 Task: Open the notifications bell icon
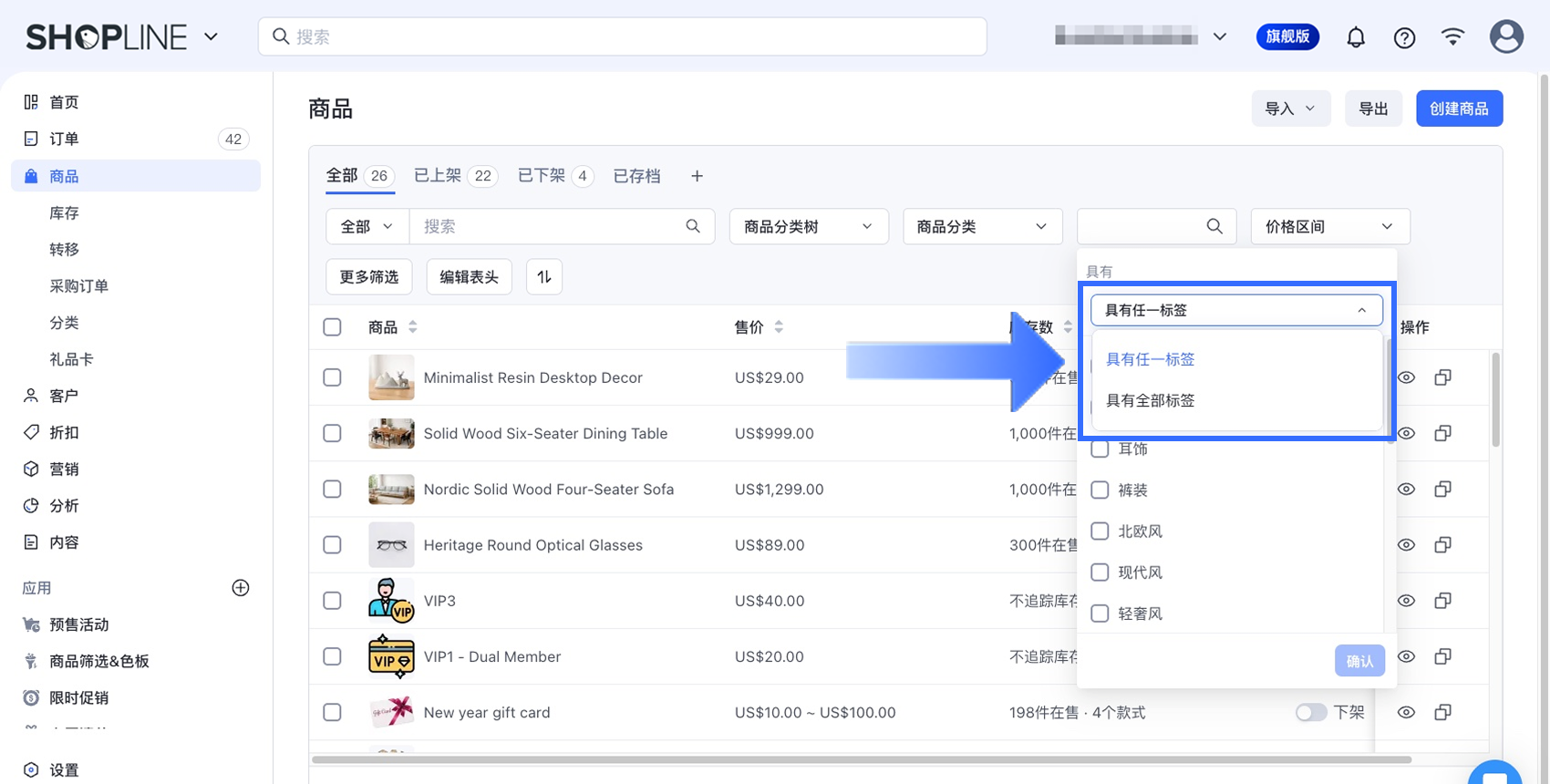point(1356,37)
